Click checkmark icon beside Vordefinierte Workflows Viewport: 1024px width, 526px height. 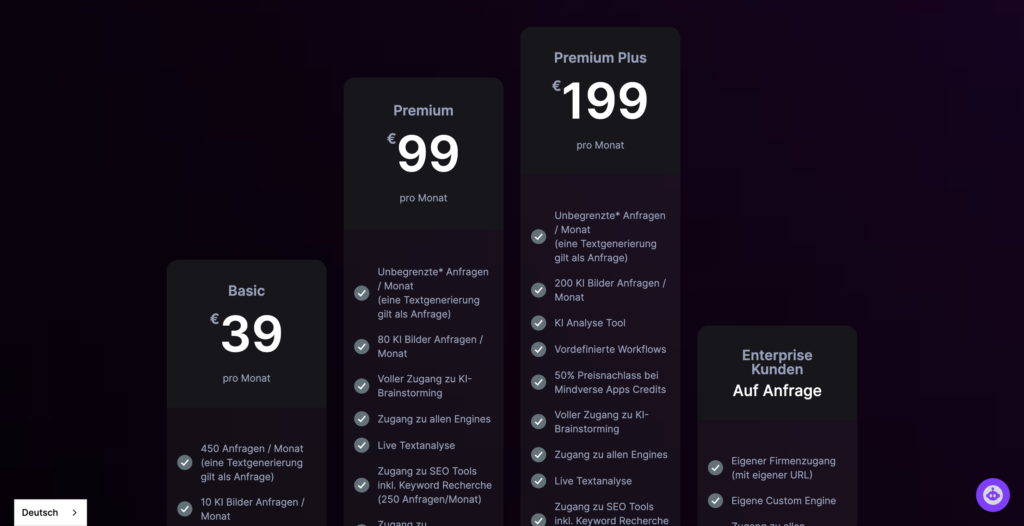tap(538, 349)
